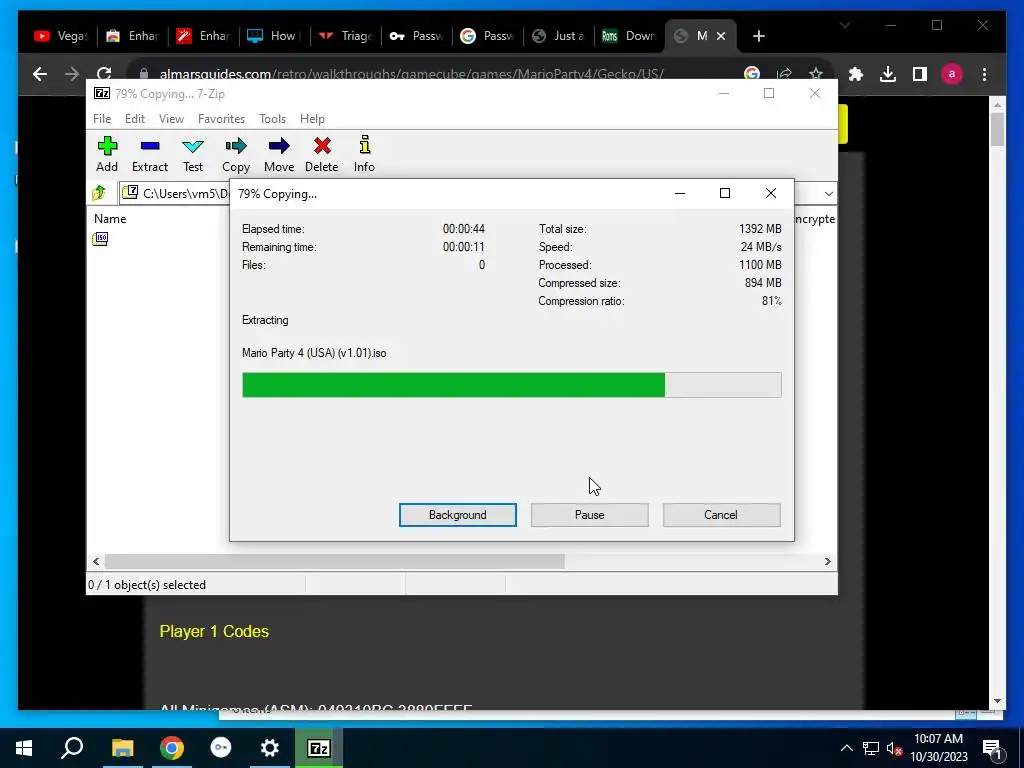Bookmark page with the star icon

pyautogui.click(x=816, y=74)
